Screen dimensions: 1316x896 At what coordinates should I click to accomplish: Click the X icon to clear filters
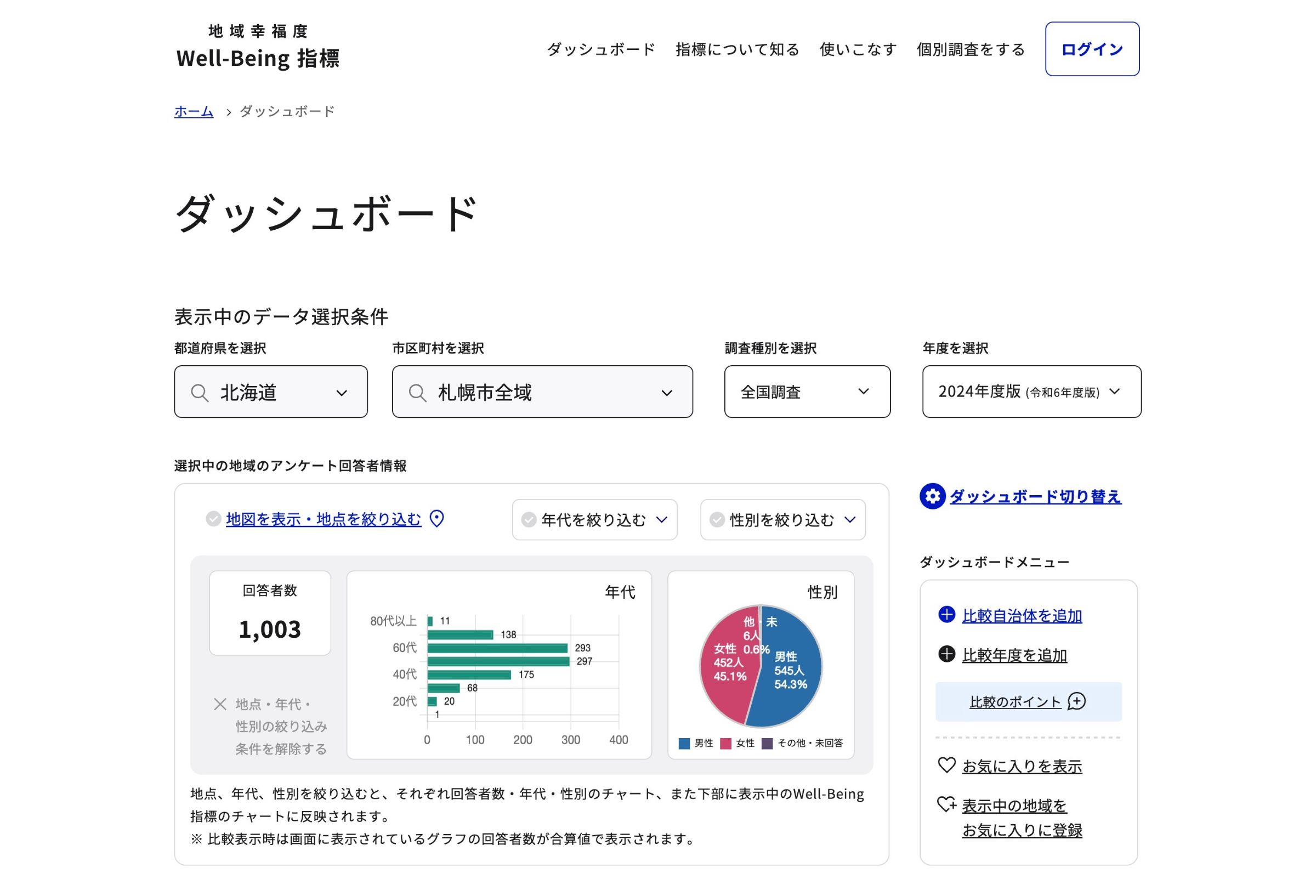click(x=220, y=704)
